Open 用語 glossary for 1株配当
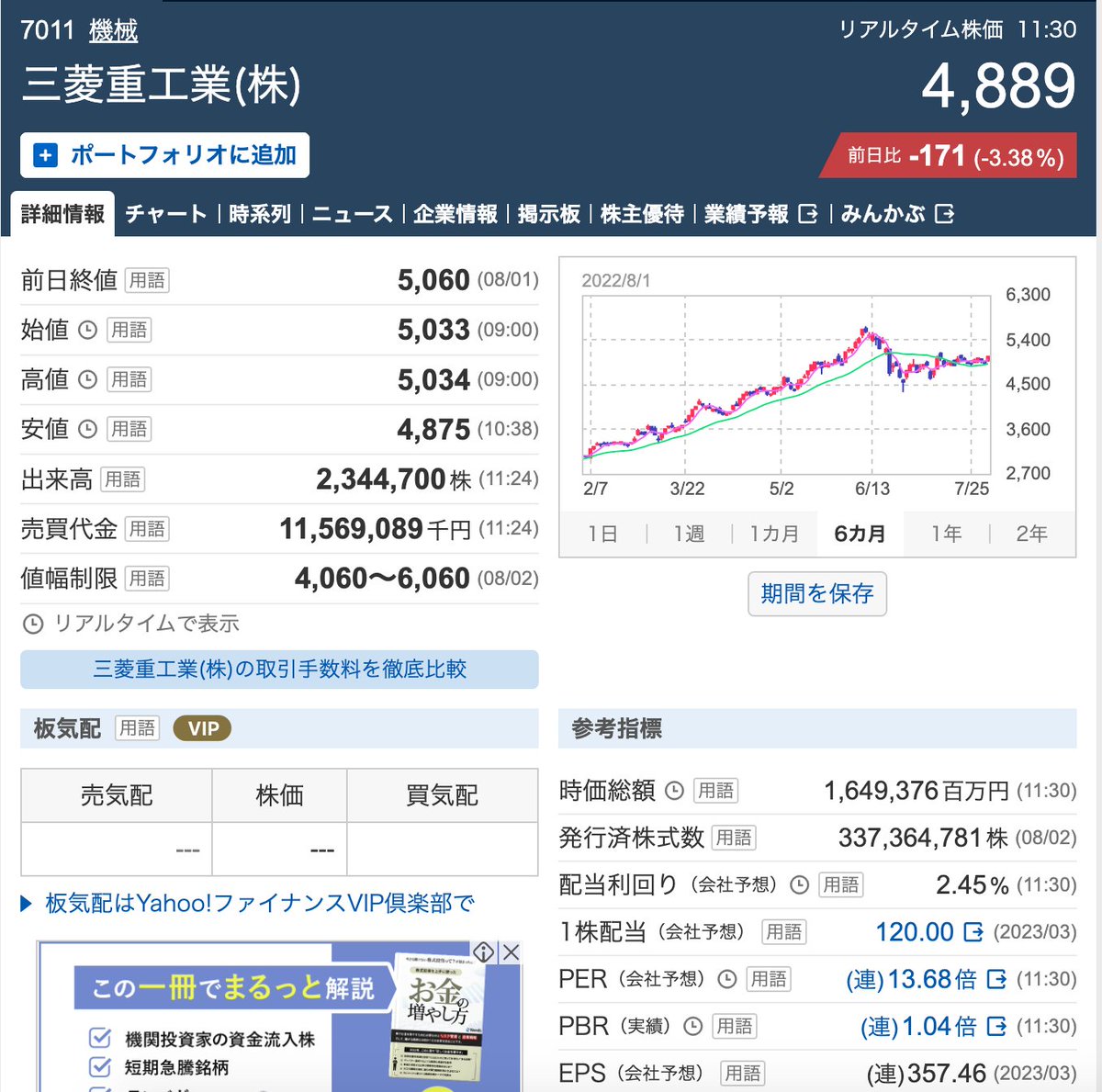The width and height of the screenshot is (1102, 1092). tap(783, 932)
